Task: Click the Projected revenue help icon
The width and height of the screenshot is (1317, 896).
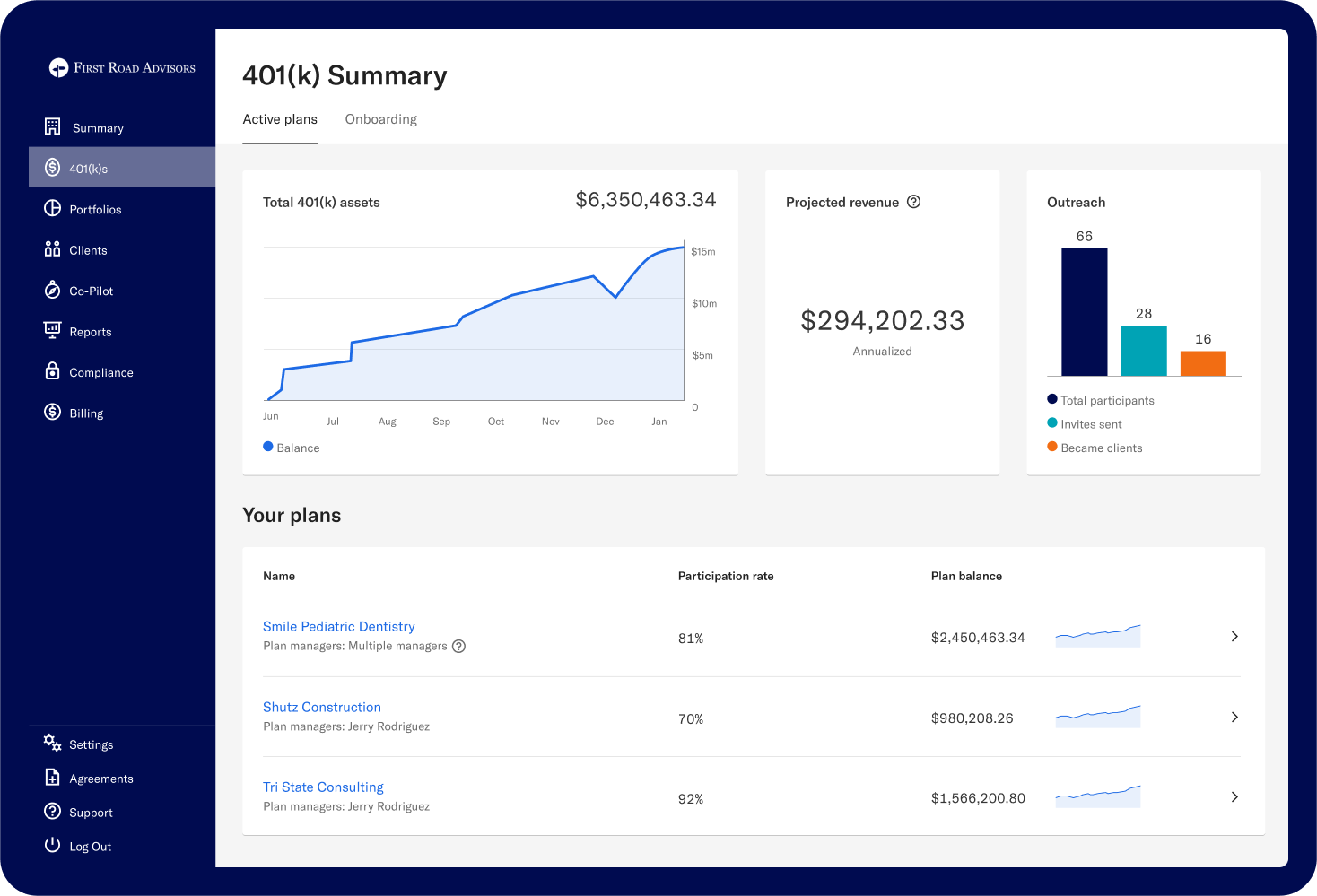Action: tap(913, 202)
